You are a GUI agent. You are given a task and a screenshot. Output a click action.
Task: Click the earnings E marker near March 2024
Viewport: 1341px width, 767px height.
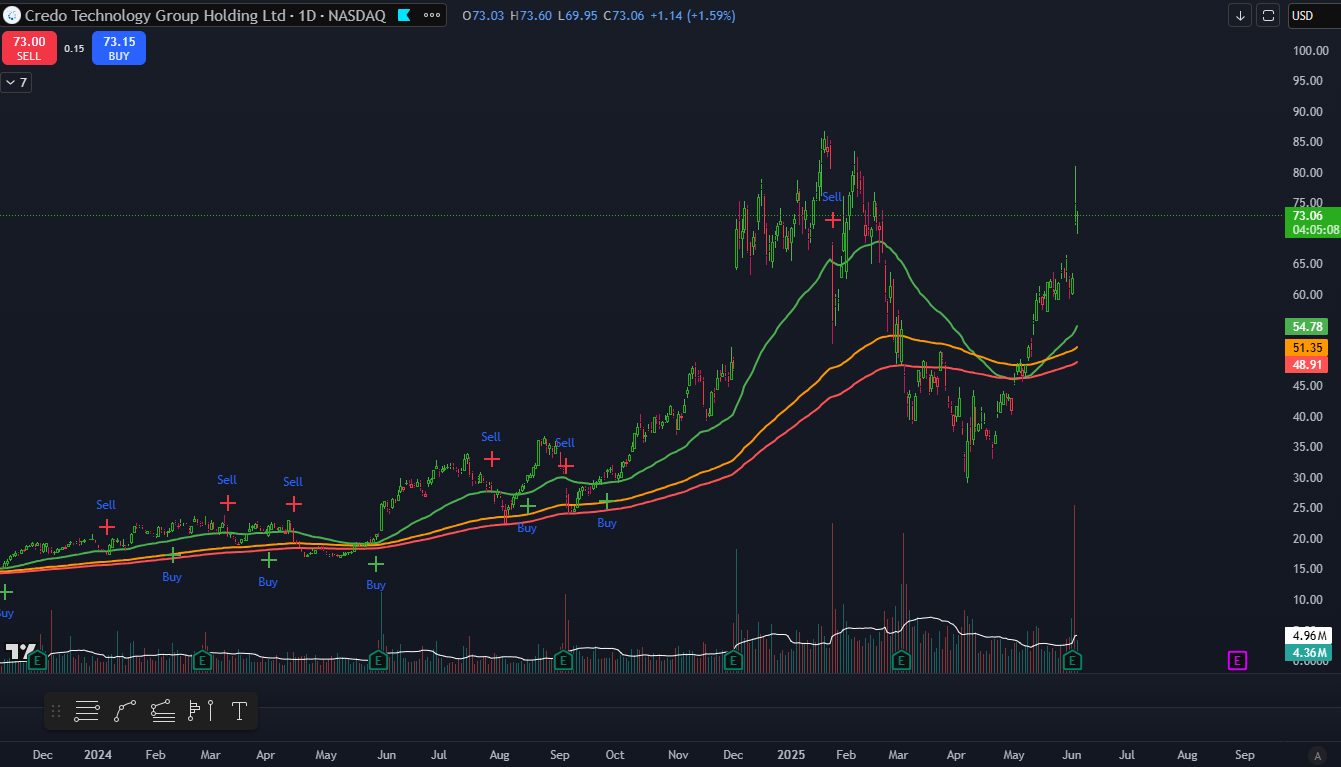[202, 660]
